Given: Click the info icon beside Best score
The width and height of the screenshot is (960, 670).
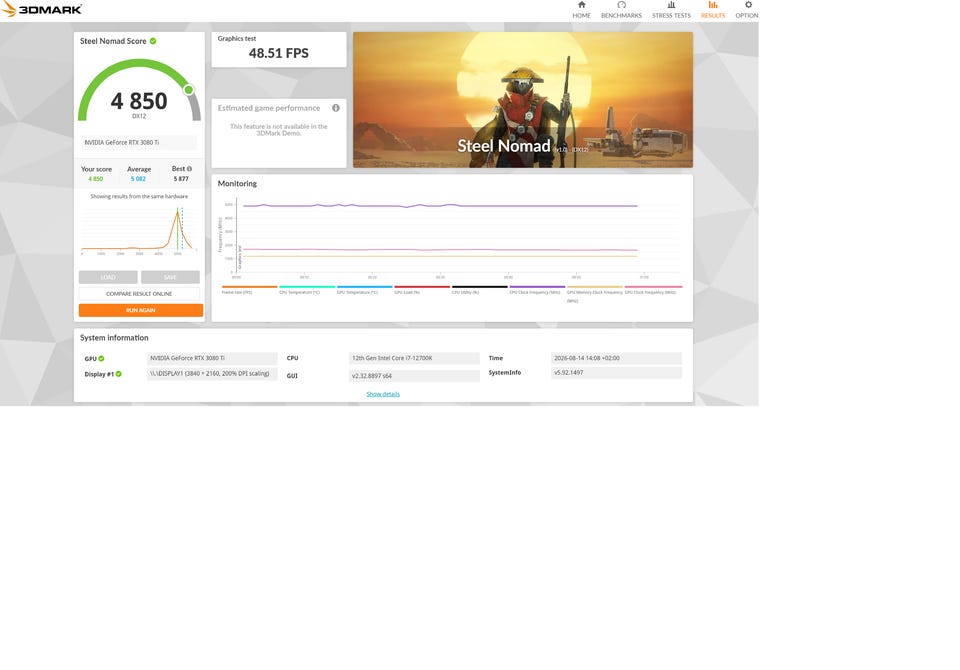Looking at the screenshot, I should (189, 168).
